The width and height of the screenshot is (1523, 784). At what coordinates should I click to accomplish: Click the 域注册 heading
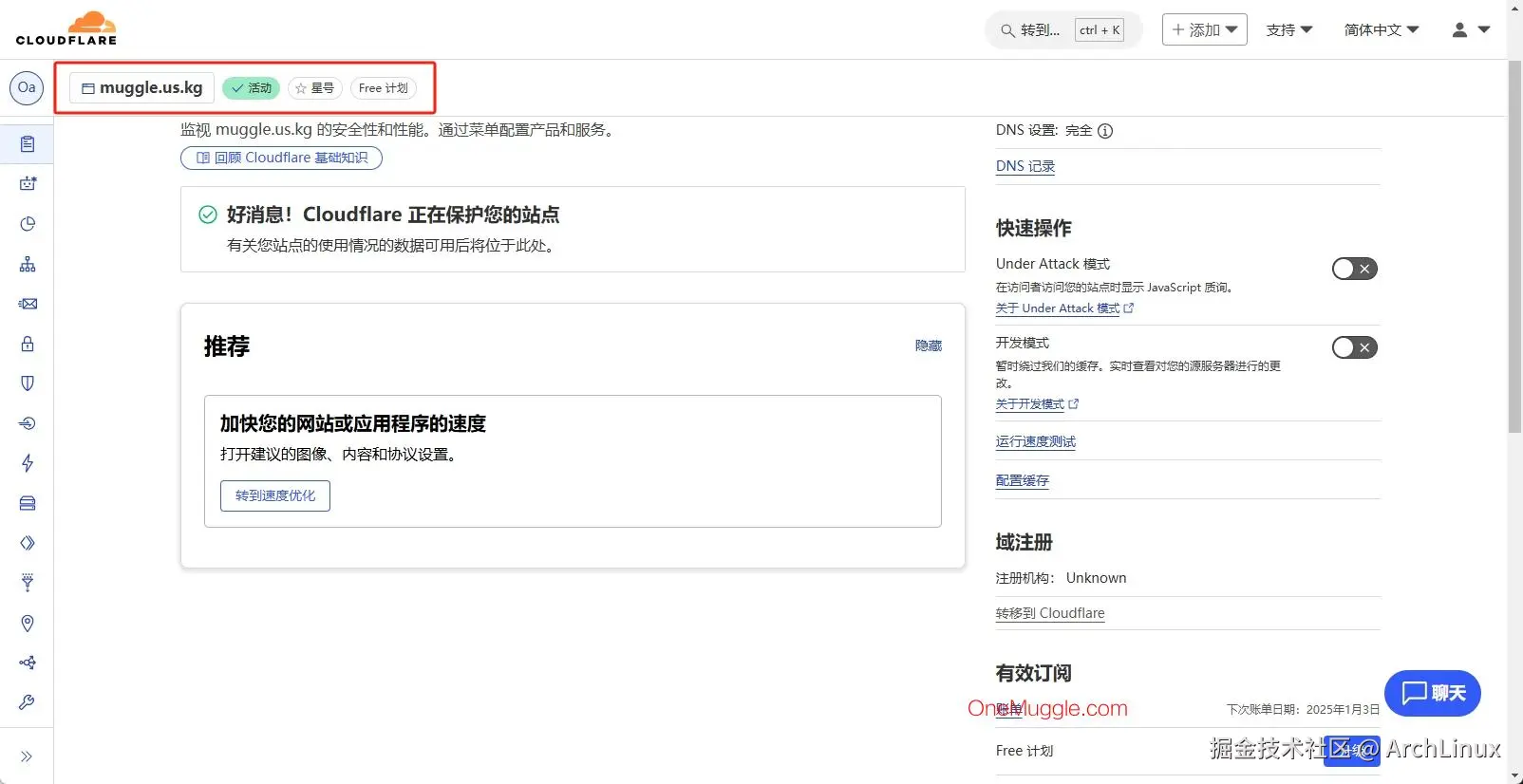click(1024, 542)
